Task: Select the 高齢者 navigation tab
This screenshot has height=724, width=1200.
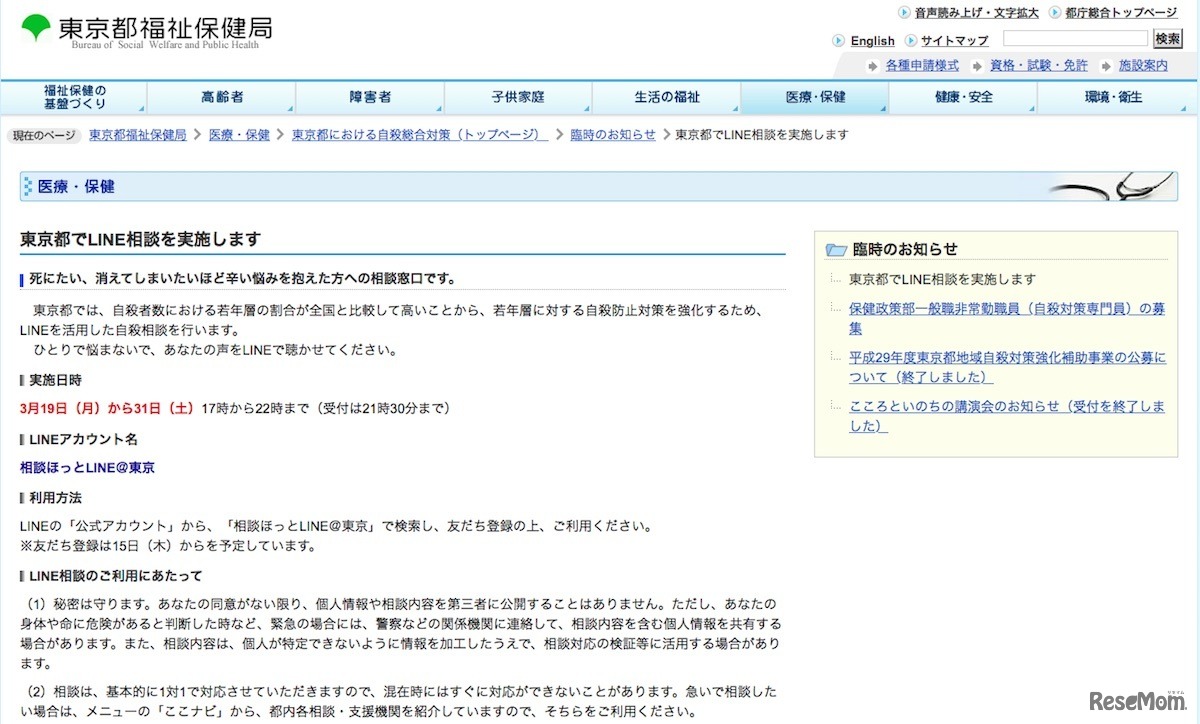Action: coord(222,96)
